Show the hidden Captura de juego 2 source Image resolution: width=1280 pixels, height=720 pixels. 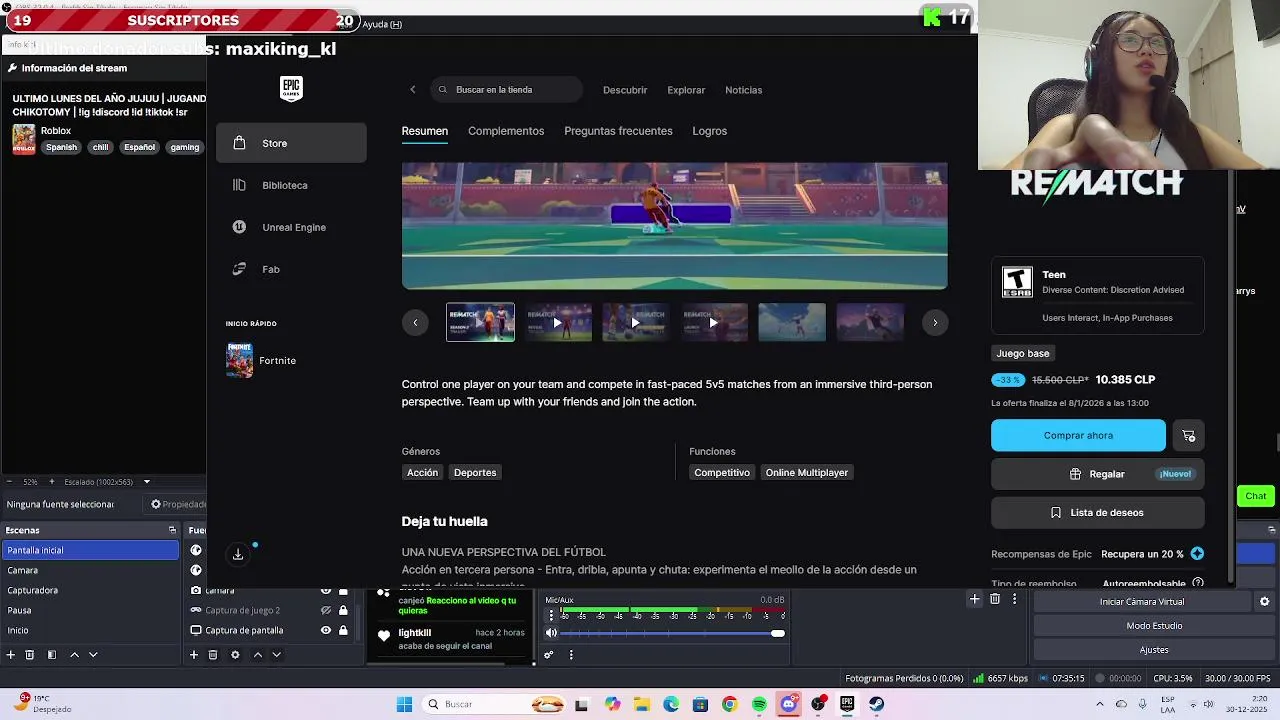click(x=325, y=610)
